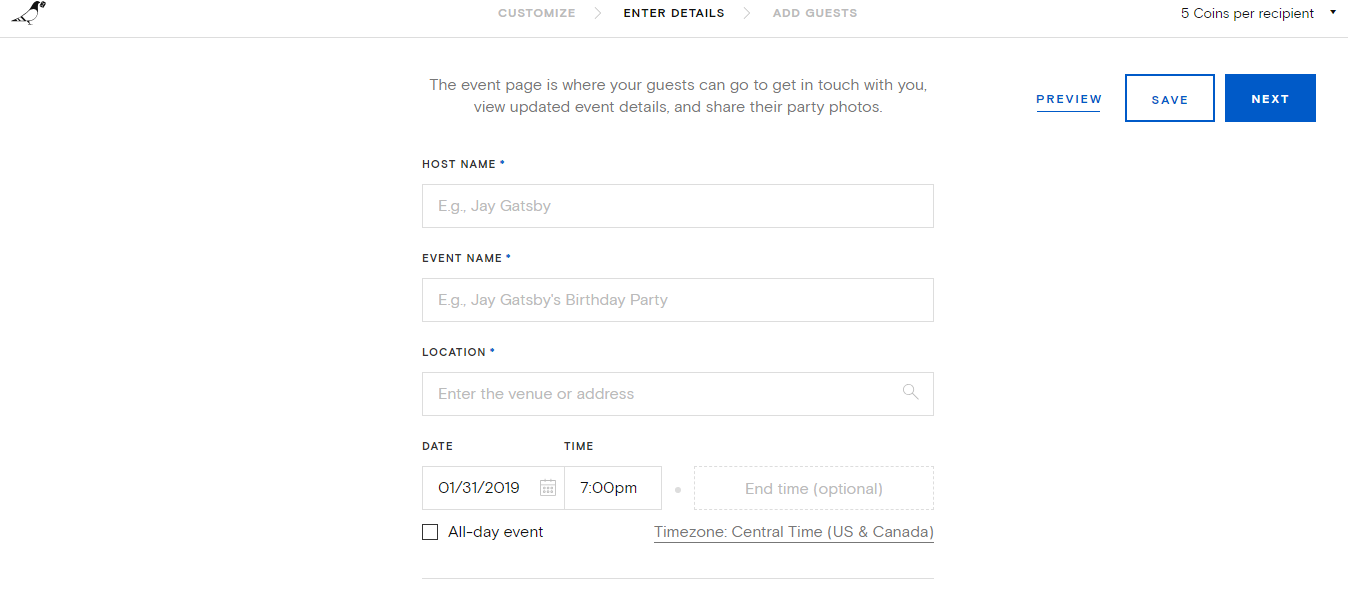
Task: Open the '5 Coins per recipient' dropdown arrow
Action: coord(1332,13)
